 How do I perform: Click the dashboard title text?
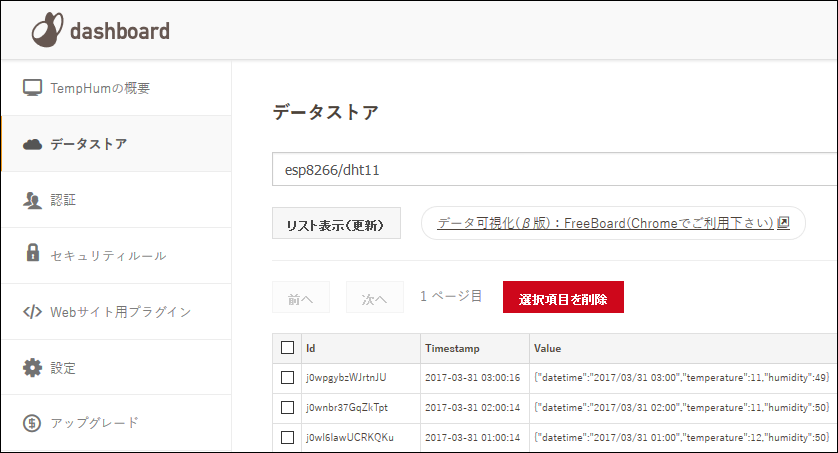120,32
